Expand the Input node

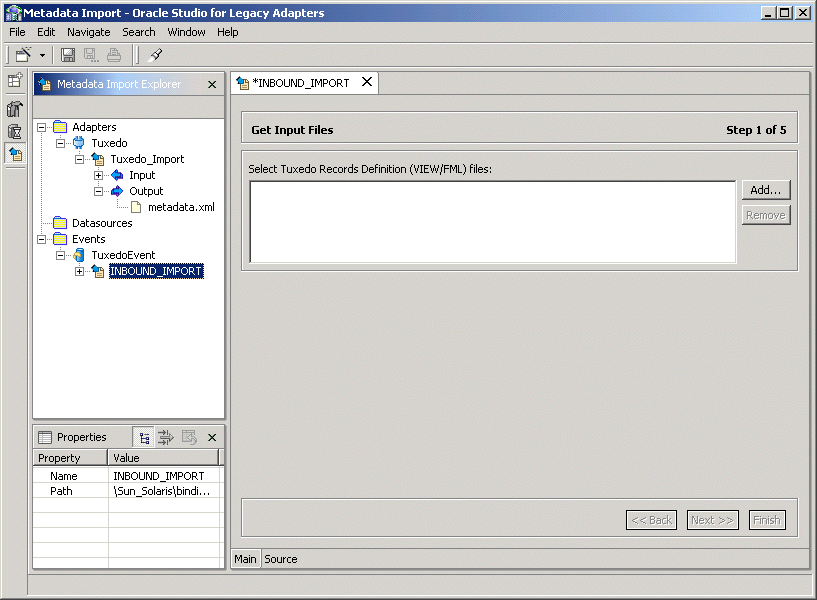pyautogui.click(x=98, y=176)
